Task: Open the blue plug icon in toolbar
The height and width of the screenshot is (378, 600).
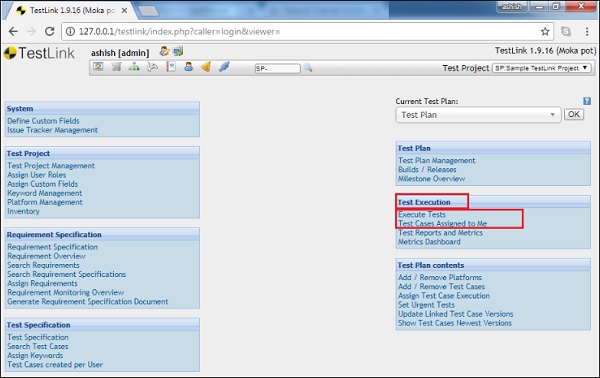Action: 224,67
